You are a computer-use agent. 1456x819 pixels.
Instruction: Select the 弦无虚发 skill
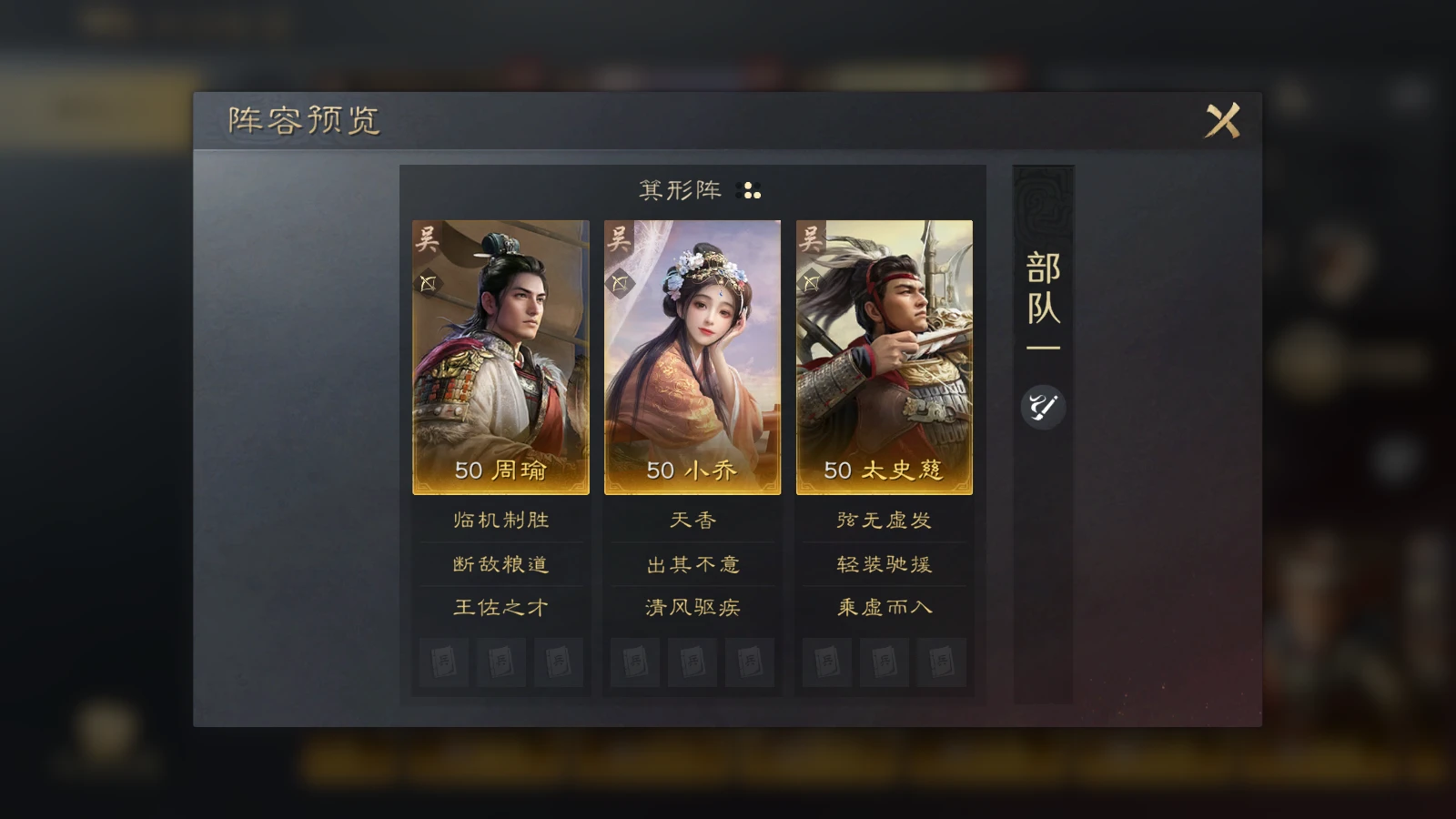pos(885,520)
